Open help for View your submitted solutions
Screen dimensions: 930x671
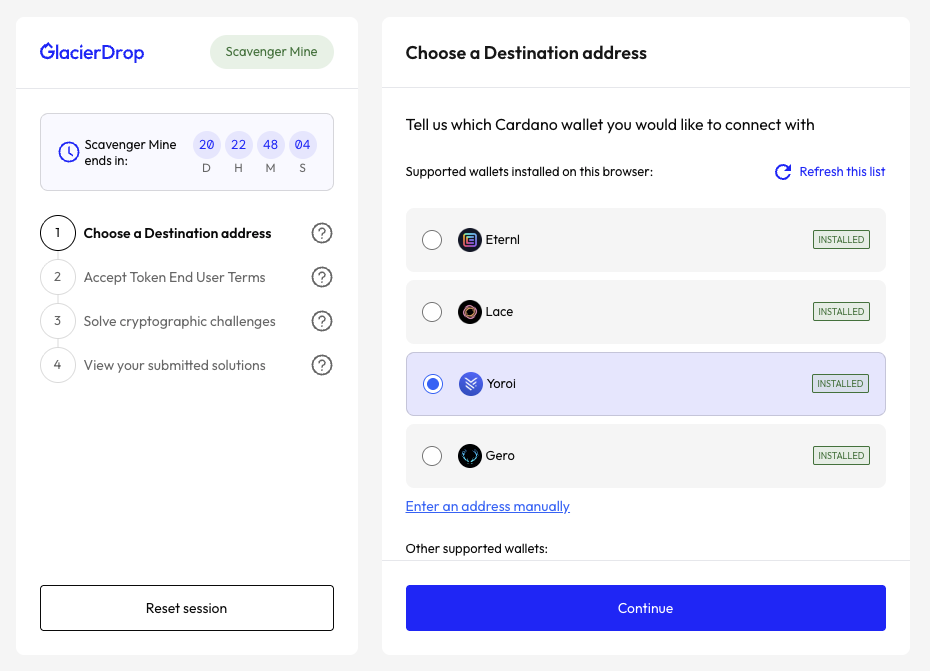(x=322, y=365)
